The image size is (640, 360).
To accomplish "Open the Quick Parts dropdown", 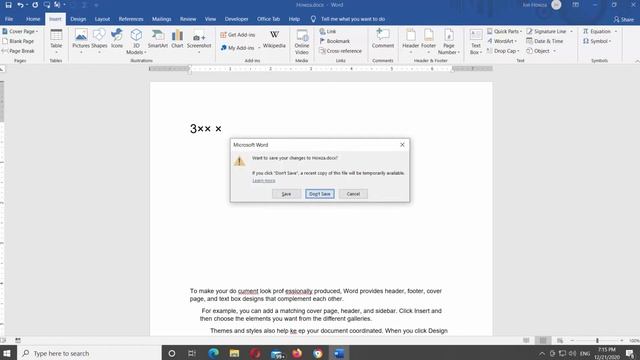I will point(504,31).
